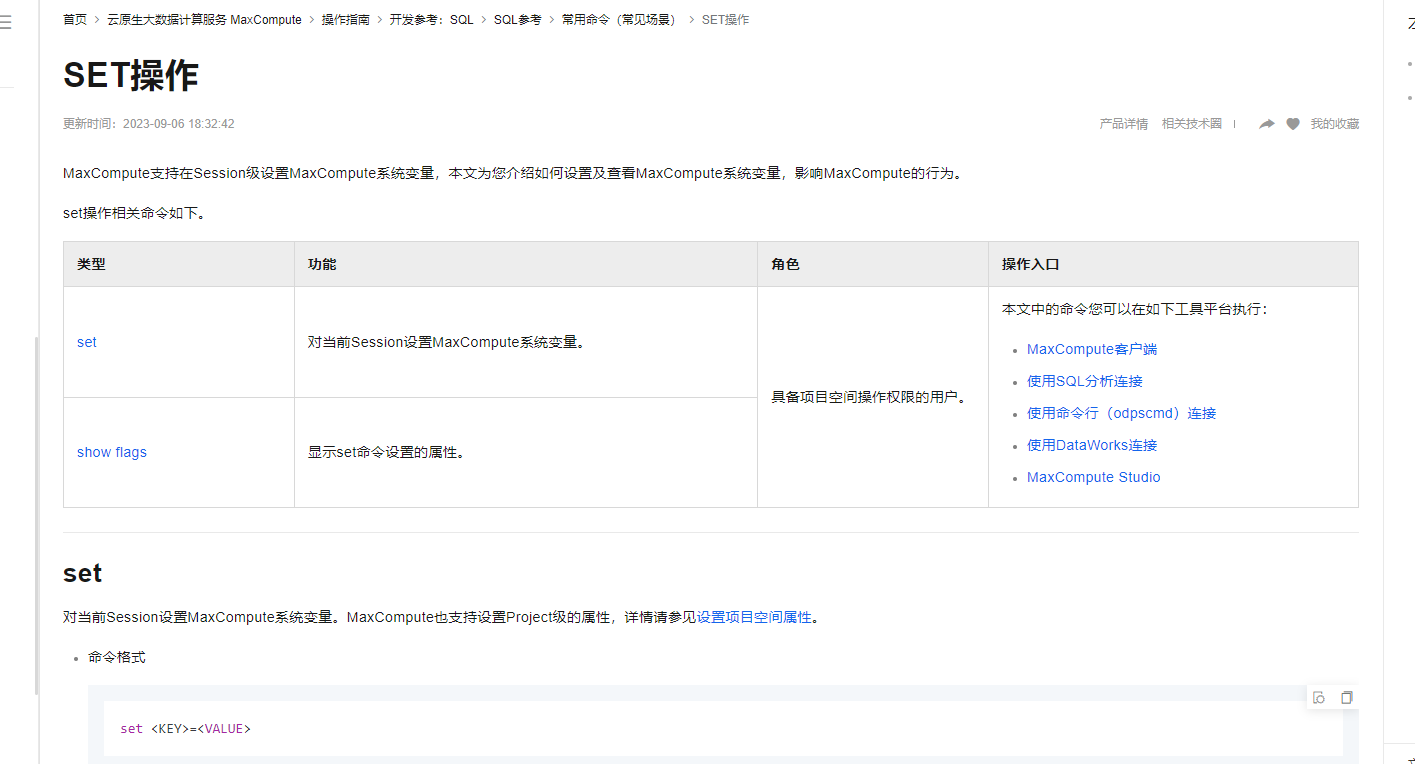Open 操作指南 breadcrumb link

(345, 20)
